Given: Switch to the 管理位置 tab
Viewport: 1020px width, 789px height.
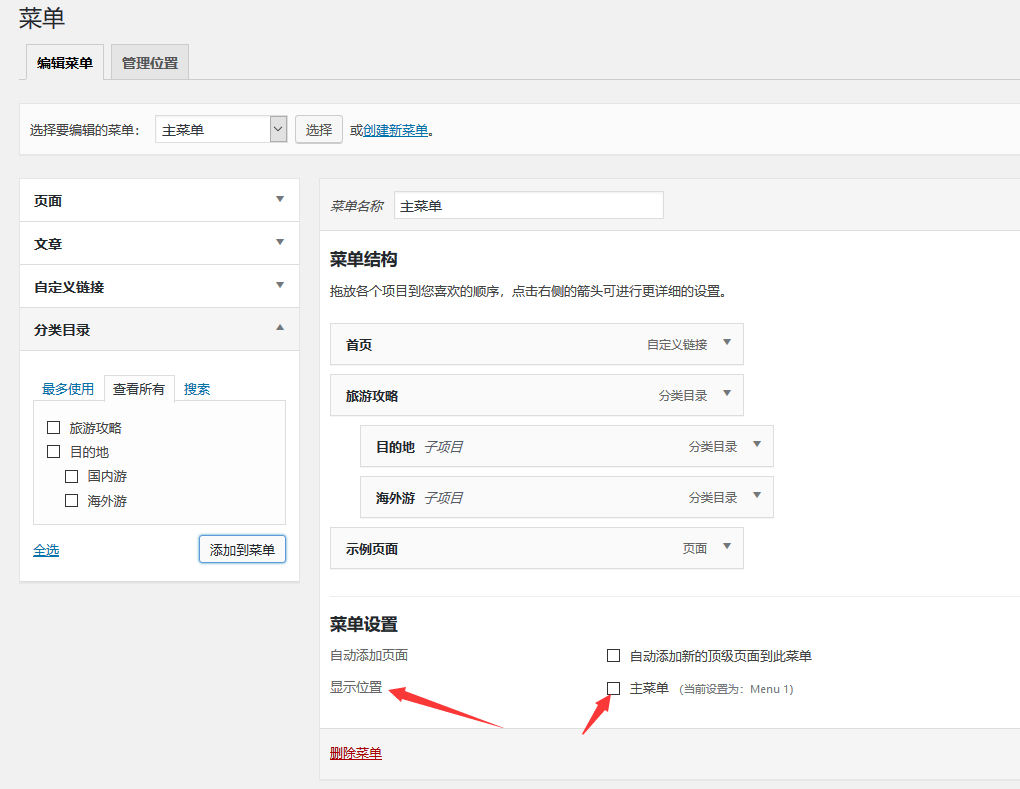Looking at the screenshot, I should pyautogui.click(x=150, y=63).
